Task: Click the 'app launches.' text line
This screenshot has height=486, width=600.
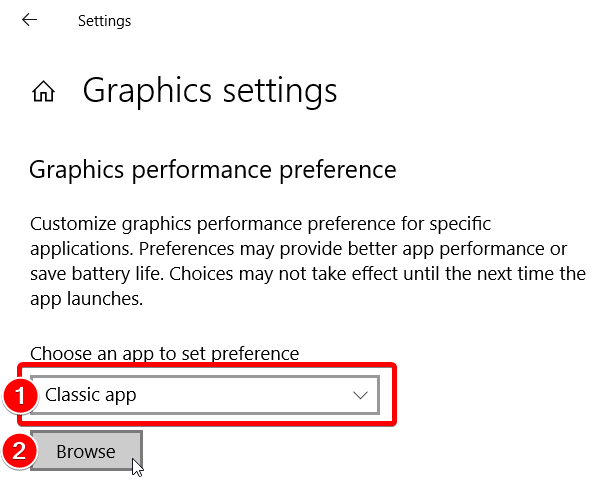Action: (86, 299)
